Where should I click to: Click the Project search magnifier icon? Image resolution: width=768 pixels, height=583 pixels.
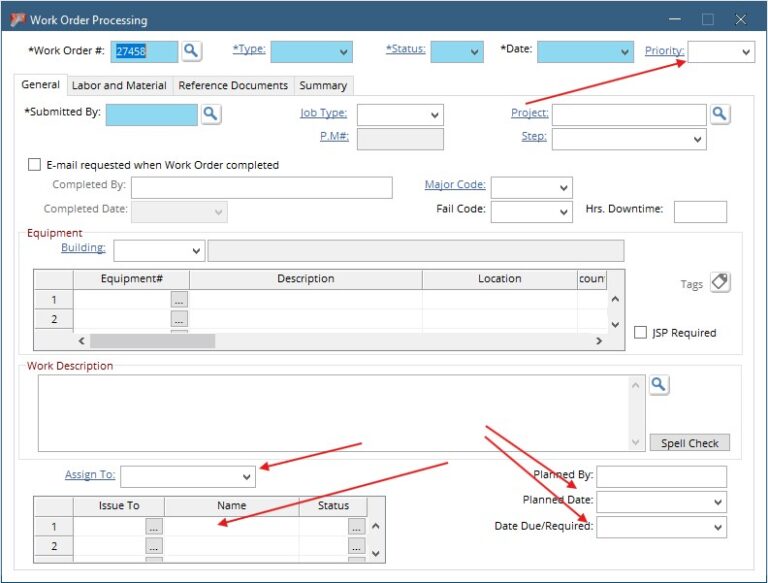click(720, 114)
